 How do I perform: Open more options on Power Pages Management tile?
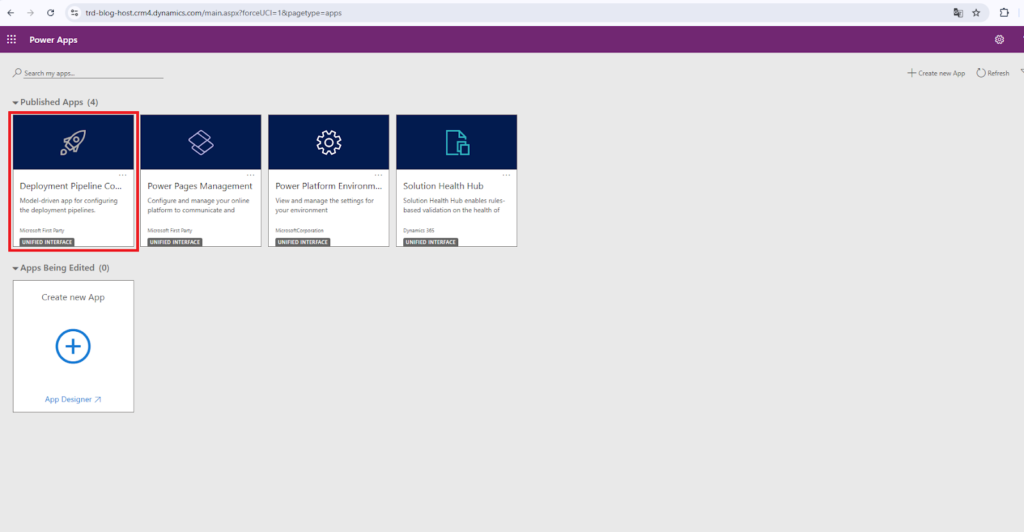point(251,174)
